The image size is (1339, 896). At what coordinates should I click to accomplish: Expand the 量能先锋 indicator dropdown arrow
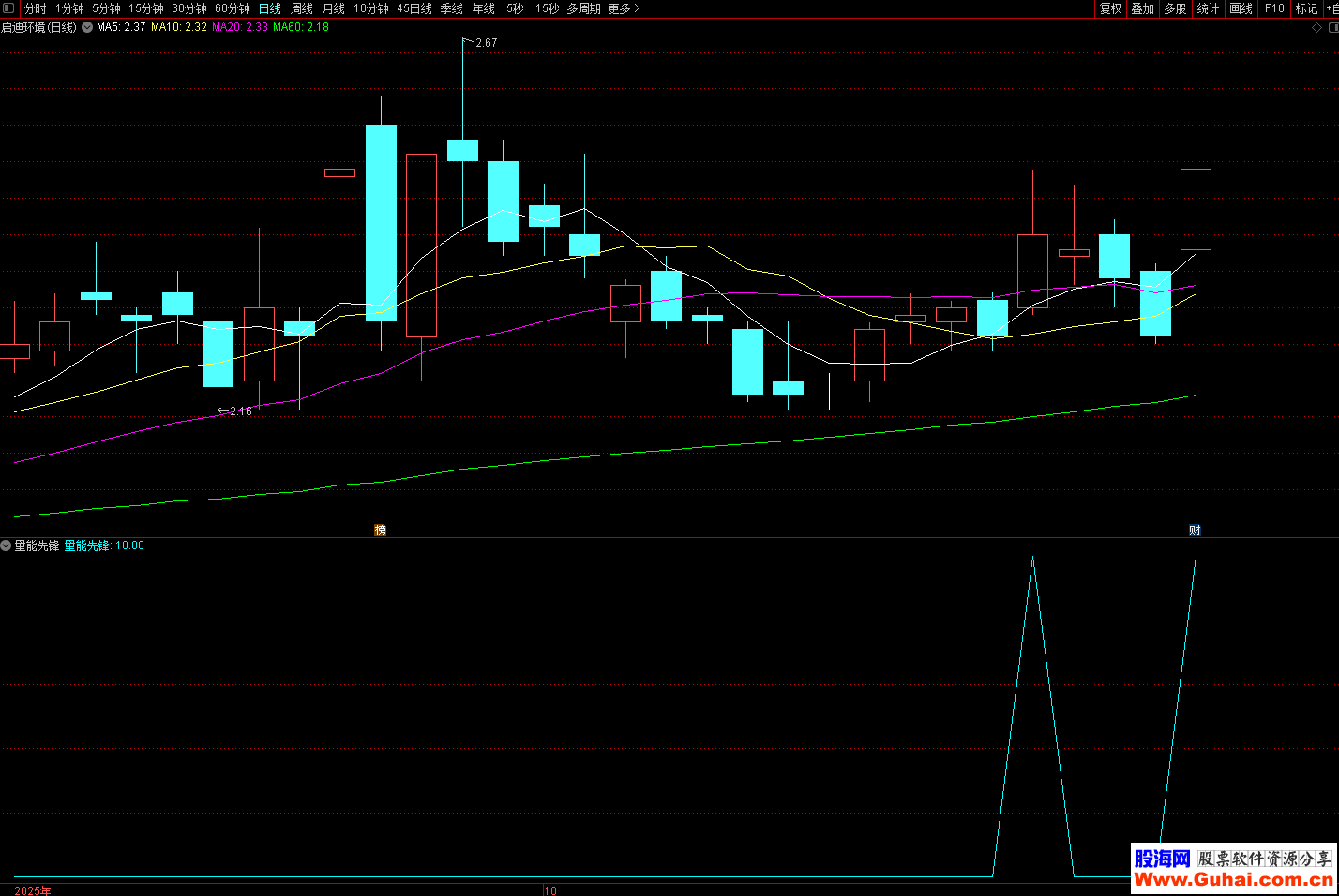pos(7,545)
